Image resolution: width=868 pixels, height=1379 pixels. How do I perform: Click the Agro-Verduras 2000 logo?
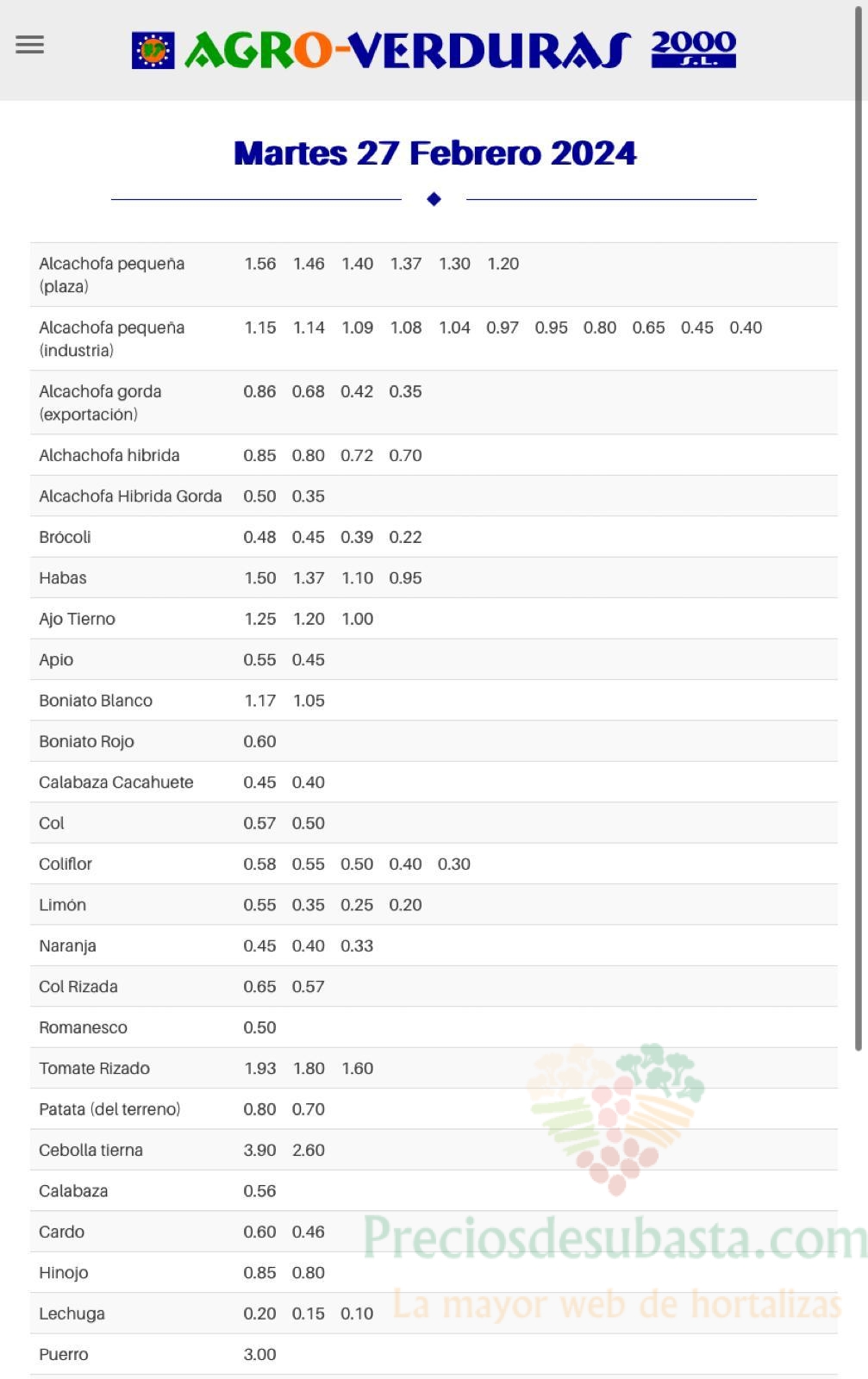434,50
